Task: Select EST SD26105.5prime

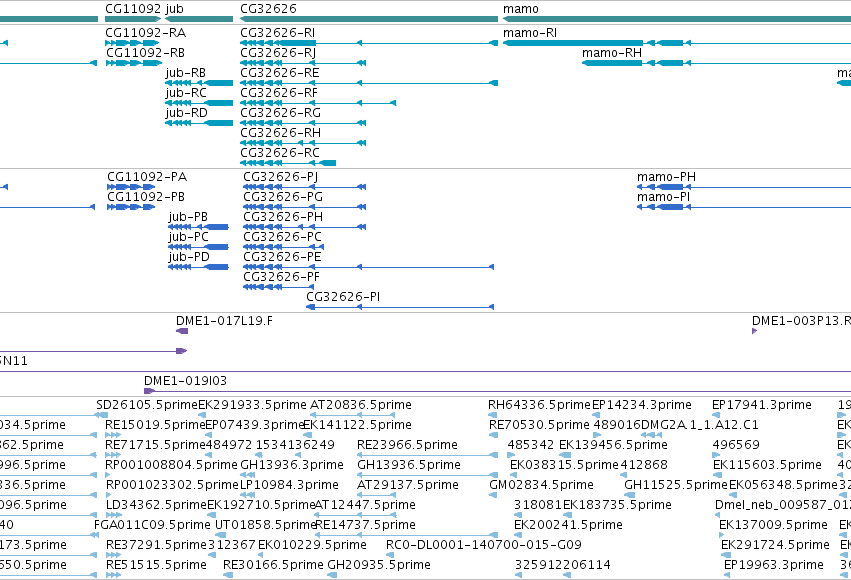Action: pyautogui.click(x=147, y=405)
